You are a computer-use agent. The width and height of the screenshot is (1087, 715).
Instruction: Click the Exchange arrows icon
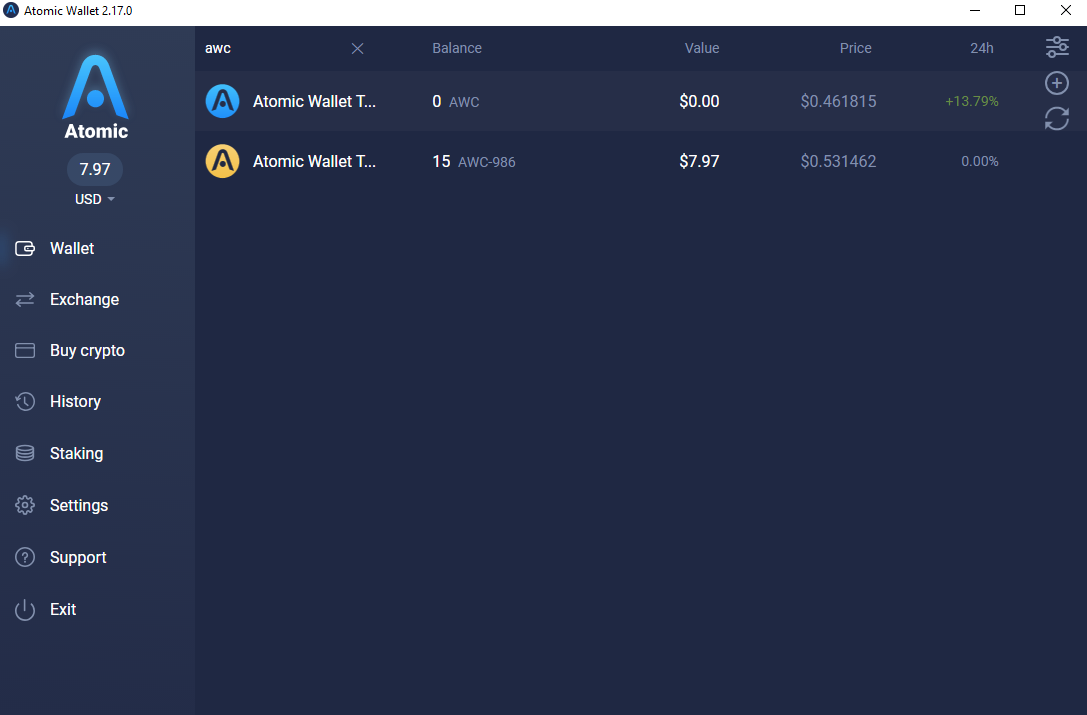(x=25, y=300)
